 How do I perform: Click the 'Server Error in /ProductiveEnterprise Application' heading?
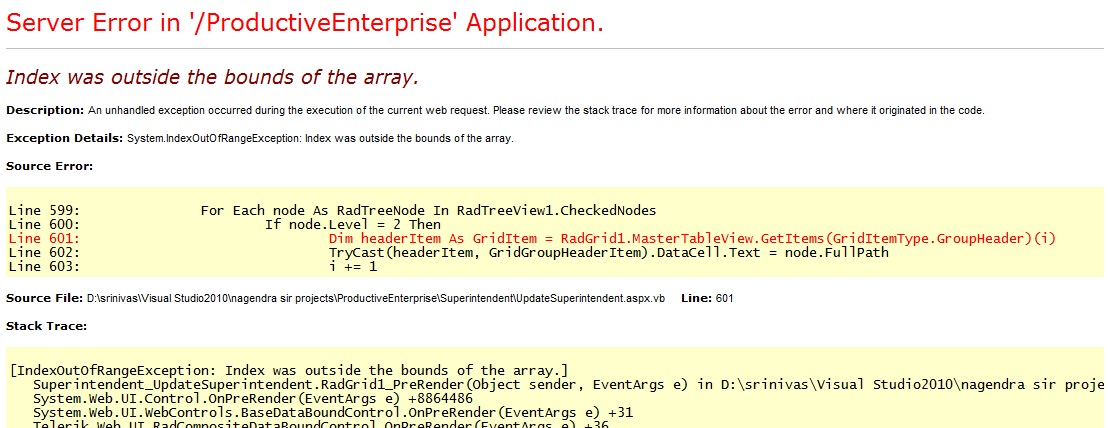[x=305, y=23]
